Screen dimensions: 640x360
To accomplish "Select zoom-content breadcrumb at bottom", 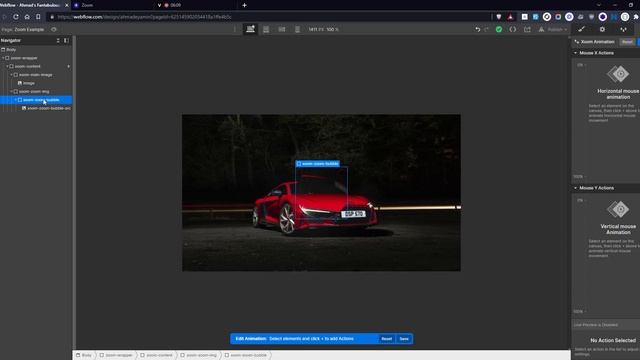I will tap(156, 355).
